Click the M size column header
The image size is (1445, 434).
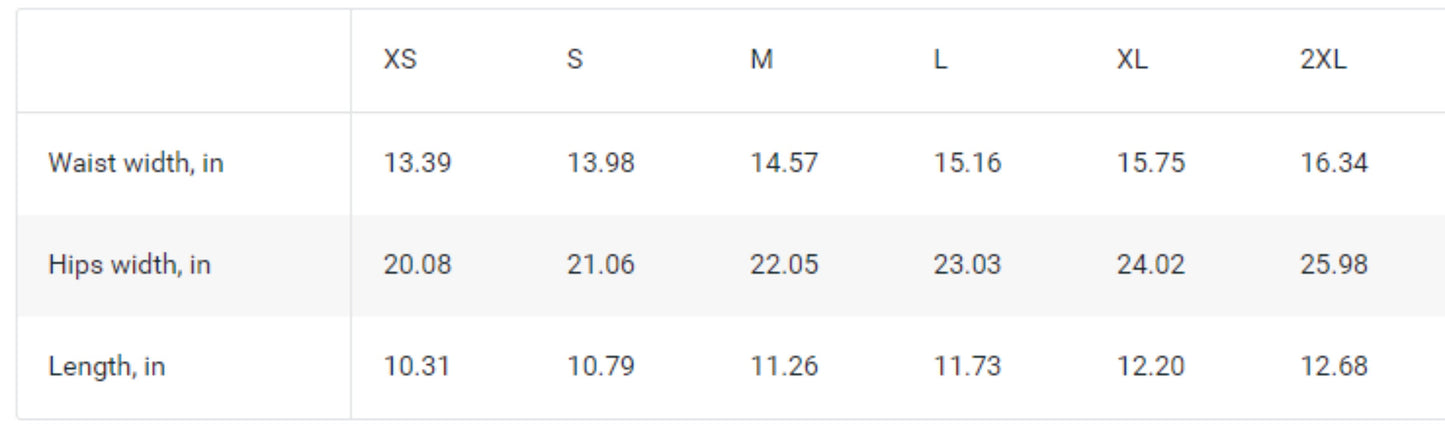[762, 60]
